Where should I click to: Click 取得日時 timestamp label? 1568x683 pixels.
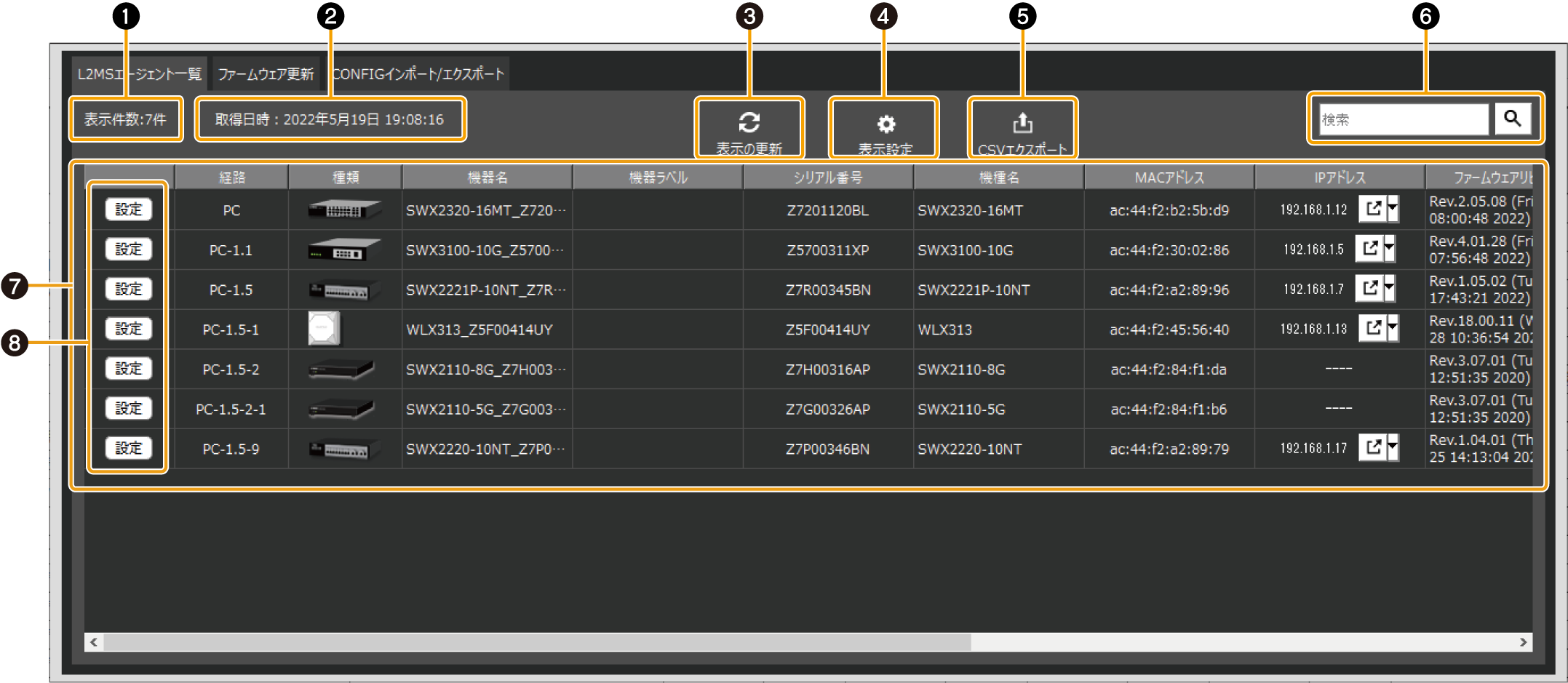329,119
